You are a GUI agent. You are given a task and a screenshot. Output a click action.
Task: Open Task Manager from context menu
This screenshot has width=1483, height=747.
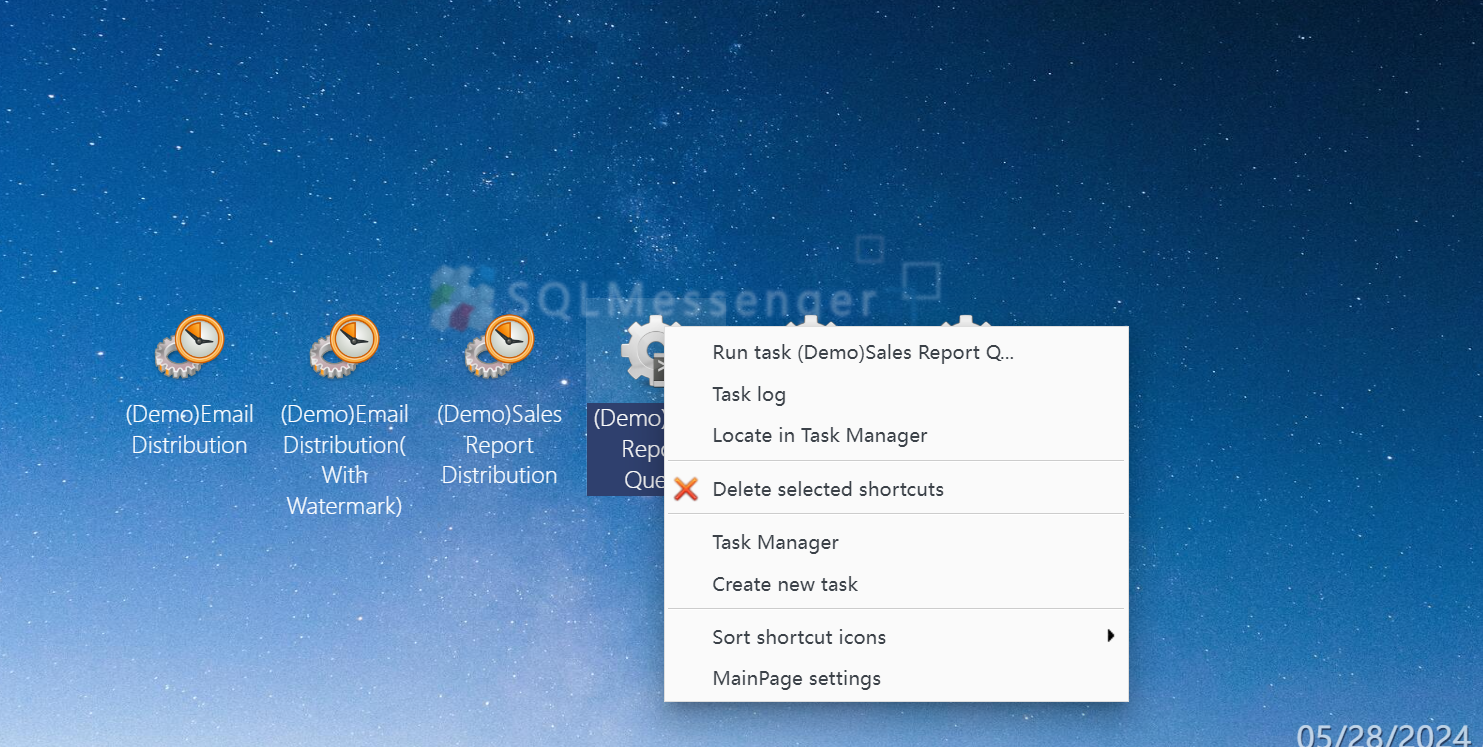[x=896, y=542]
